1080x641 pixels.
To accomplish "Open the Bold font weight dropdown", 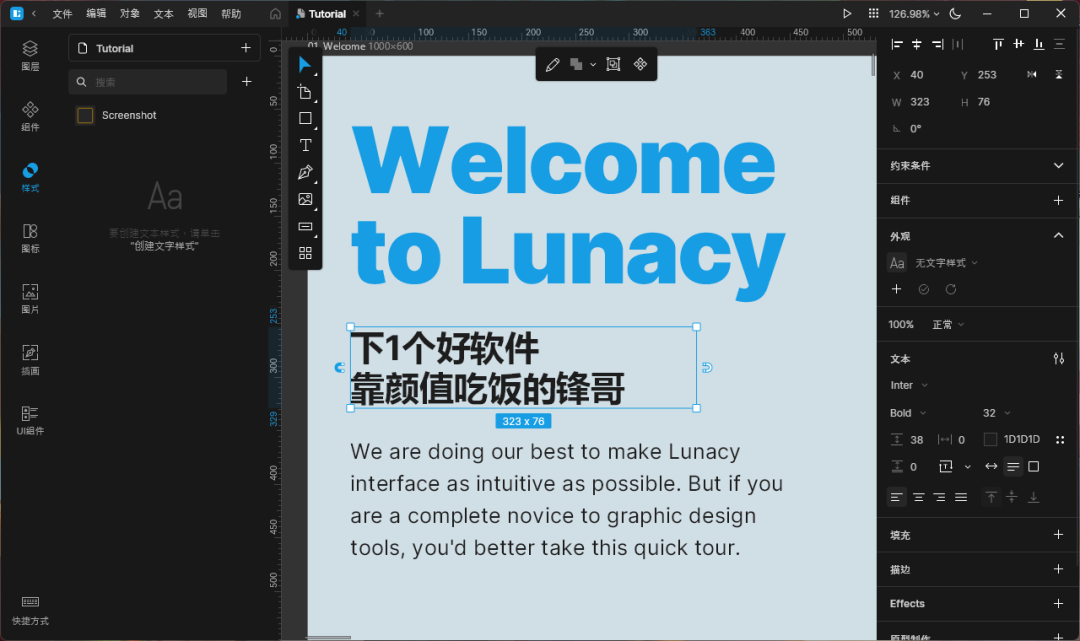I will point(908,413).
